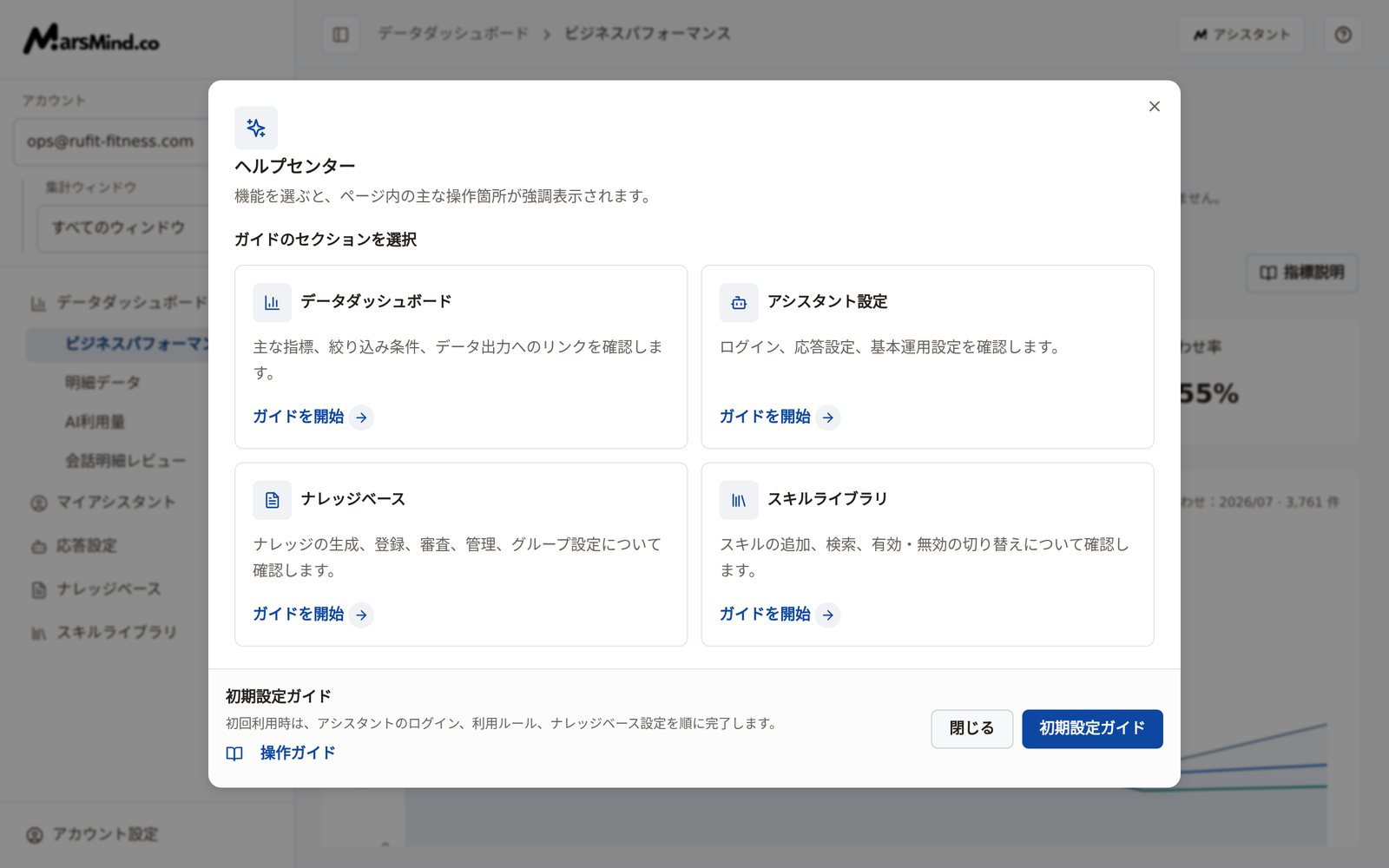The height and width of the screenshot is (868, 1389).
Task: Click the ヘルプセンター heading text
Action: point(295,166)
